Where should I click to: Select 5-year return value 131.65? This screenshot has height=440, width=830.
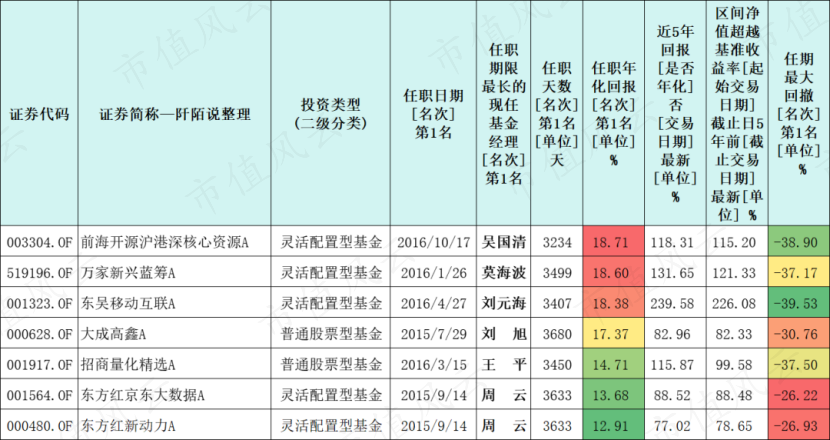pyautogui.click(x=675, y=272)
